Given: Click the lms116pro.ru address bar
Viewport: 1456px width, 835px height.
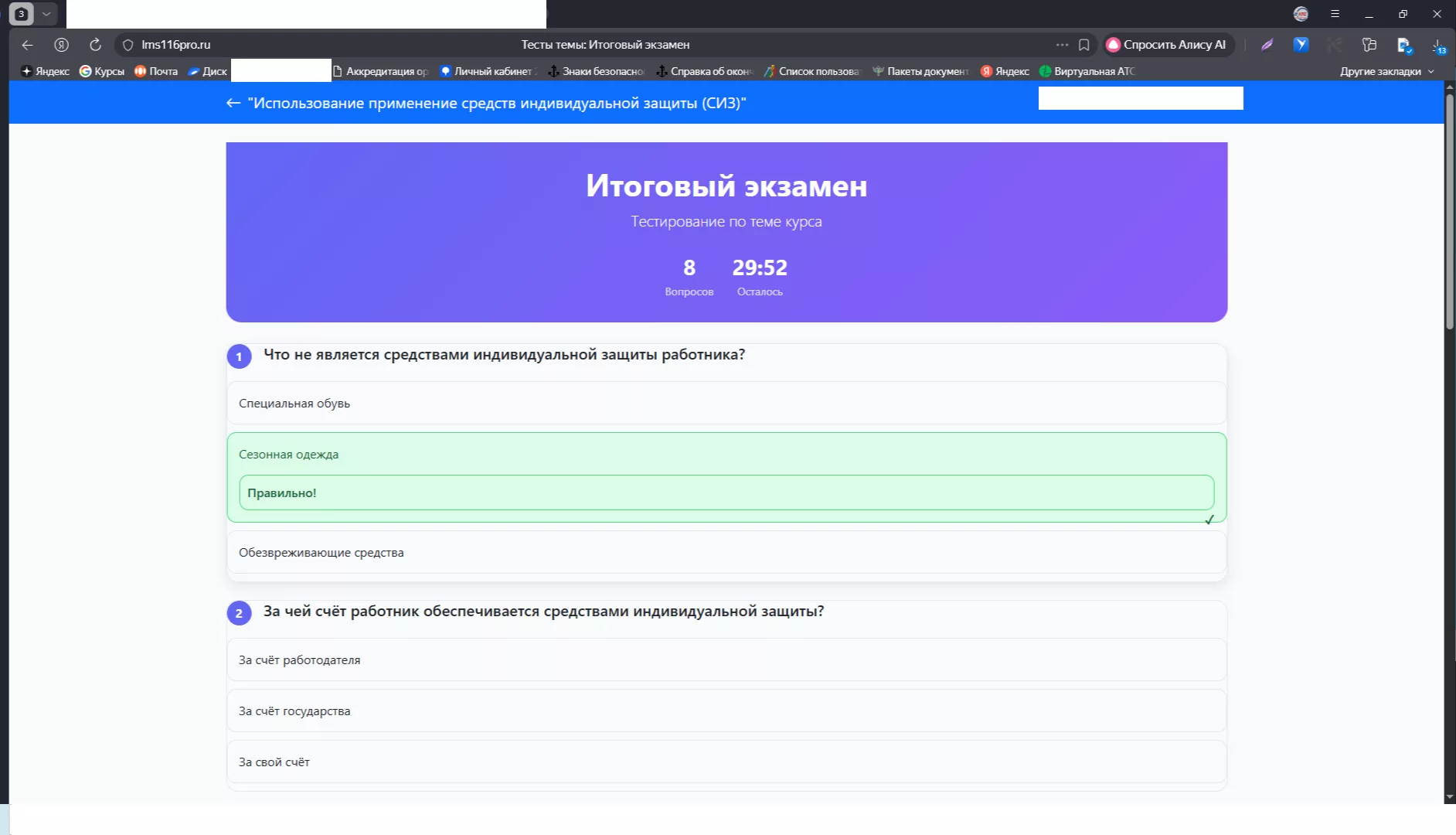Looking at the screenshot, I should [x=176, y=45].
